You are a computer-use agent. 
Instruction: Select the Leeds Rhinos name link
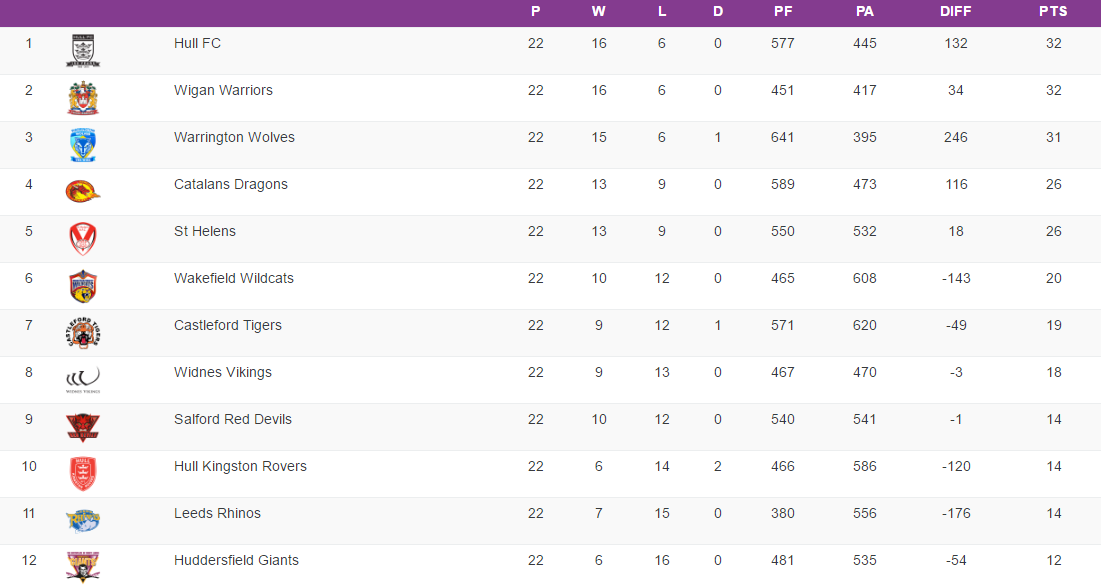217,513
